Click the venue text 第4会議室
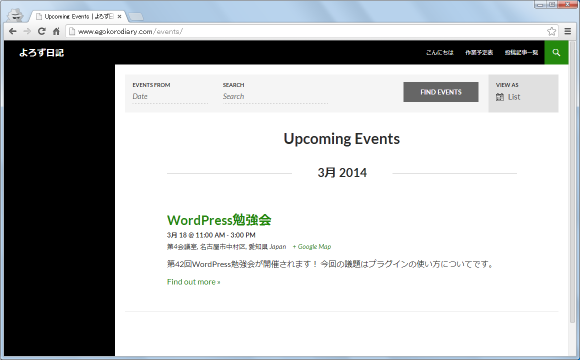The image size is (580, 360). (182, 246)
